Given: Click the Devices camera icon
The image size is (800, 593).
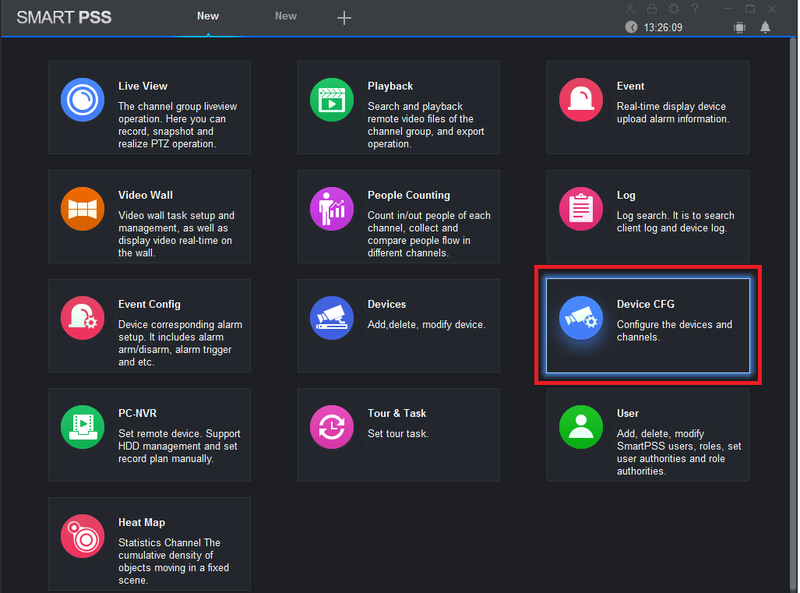Looking at the screenshot, I should [x=332, y=318].
